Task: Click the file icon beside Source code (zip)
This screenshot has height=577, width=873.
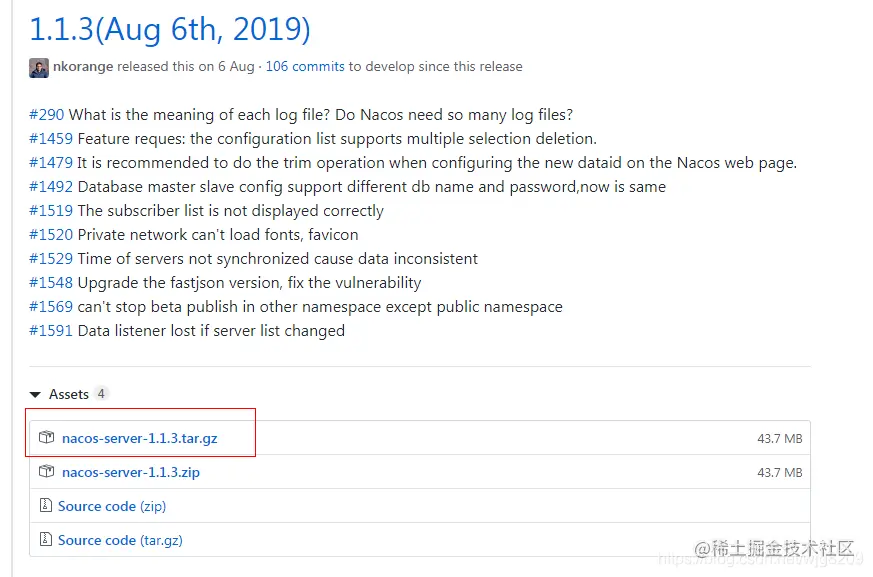Action: click(45, 506)
